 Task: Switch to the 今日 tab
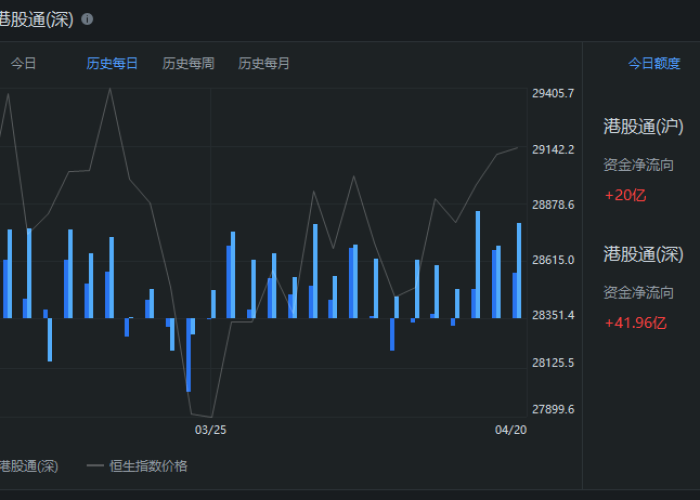[23, 63]
